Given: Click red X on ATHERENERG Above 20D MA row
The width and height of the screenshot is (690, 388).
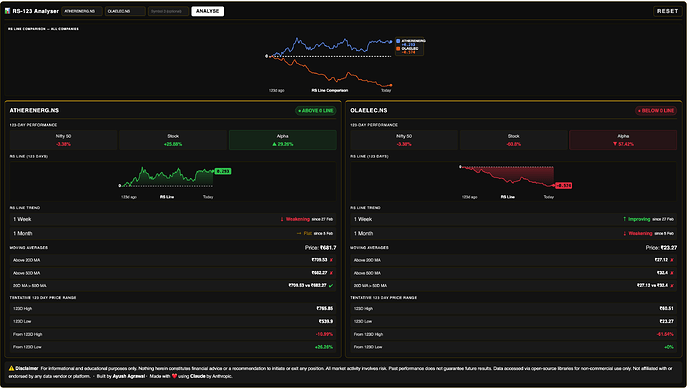Looking at the screenshot, I should 331,260.
